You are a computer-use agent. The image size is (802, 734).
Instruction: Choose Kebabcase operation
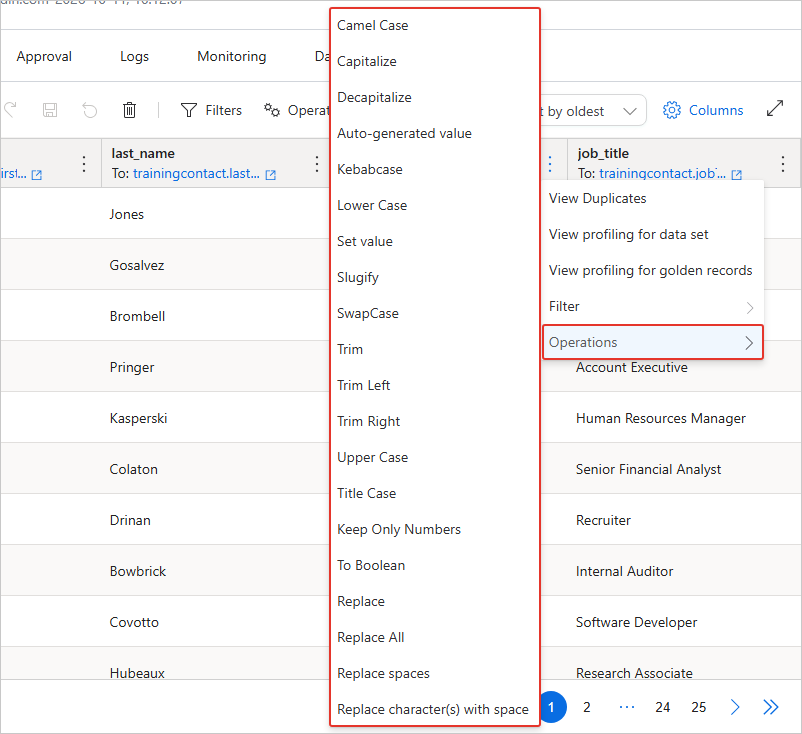(435, 169)
